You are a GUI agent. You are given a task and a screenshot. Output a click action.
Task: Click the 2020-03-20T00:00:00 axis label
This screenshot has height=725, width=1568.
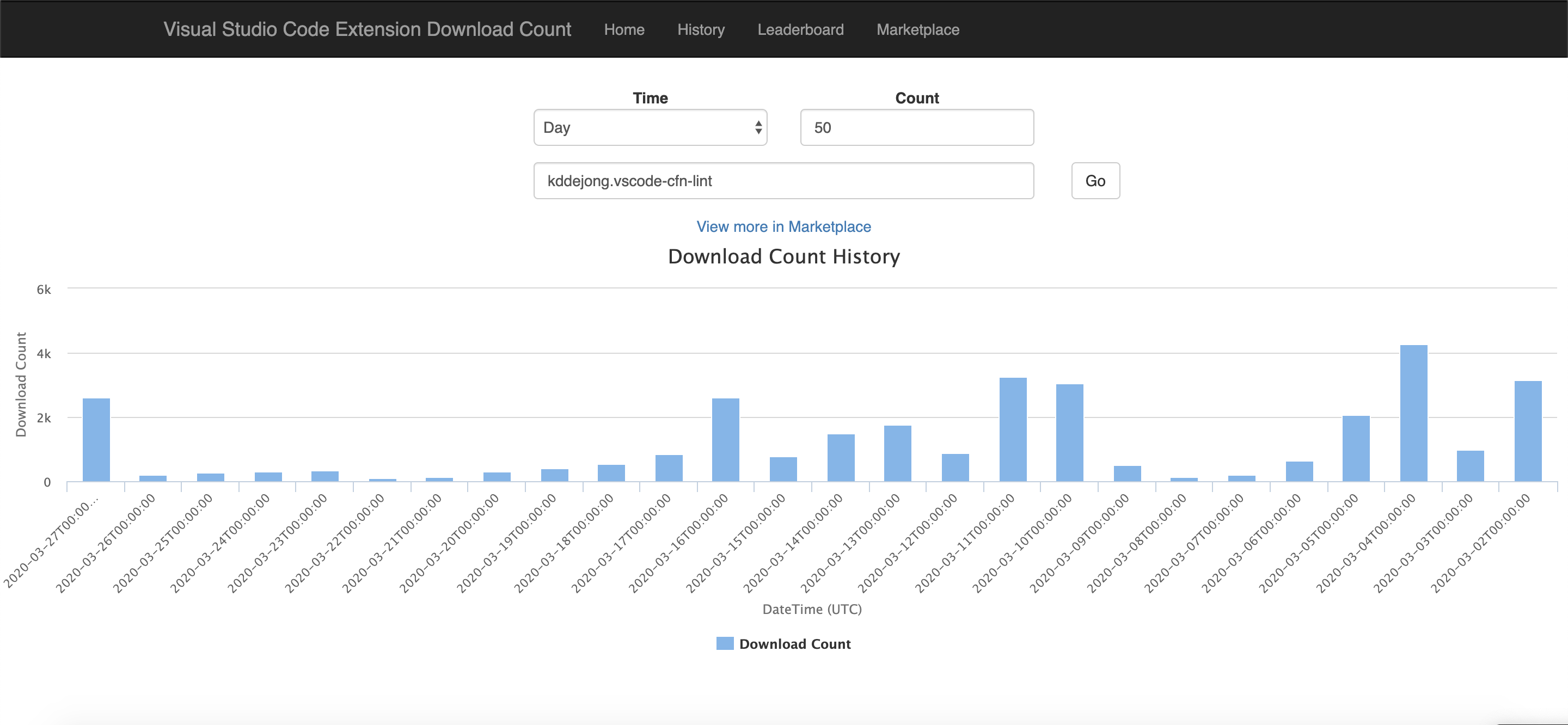click(x=449, y=543)
